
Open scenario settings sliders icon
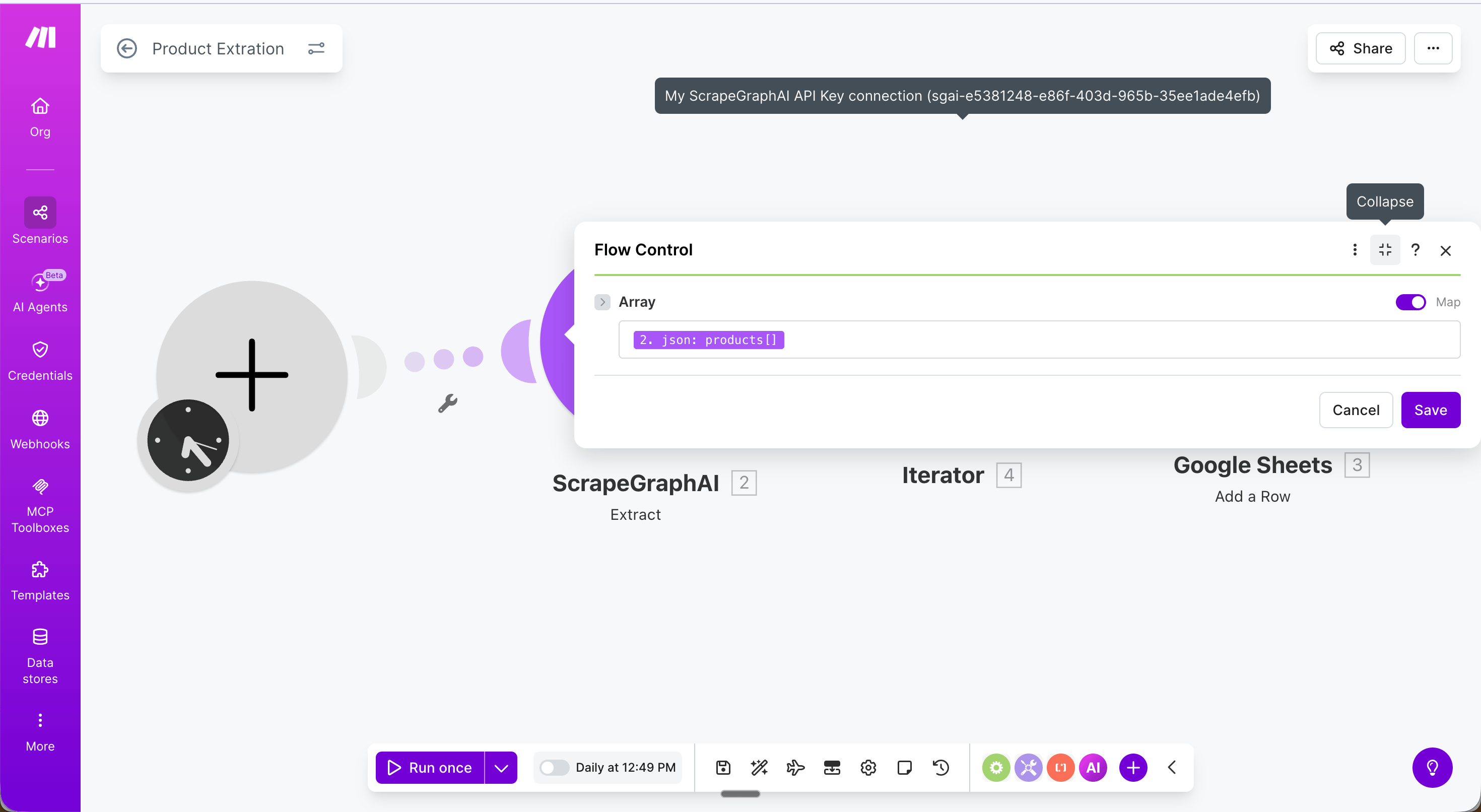click(x=316, y=48)
